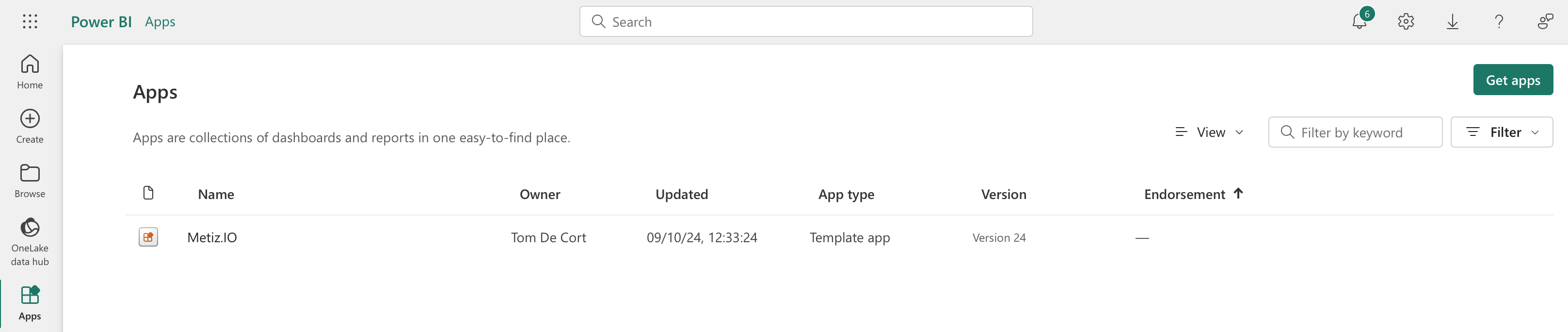Click the top Search box

(x=805, y=21)
